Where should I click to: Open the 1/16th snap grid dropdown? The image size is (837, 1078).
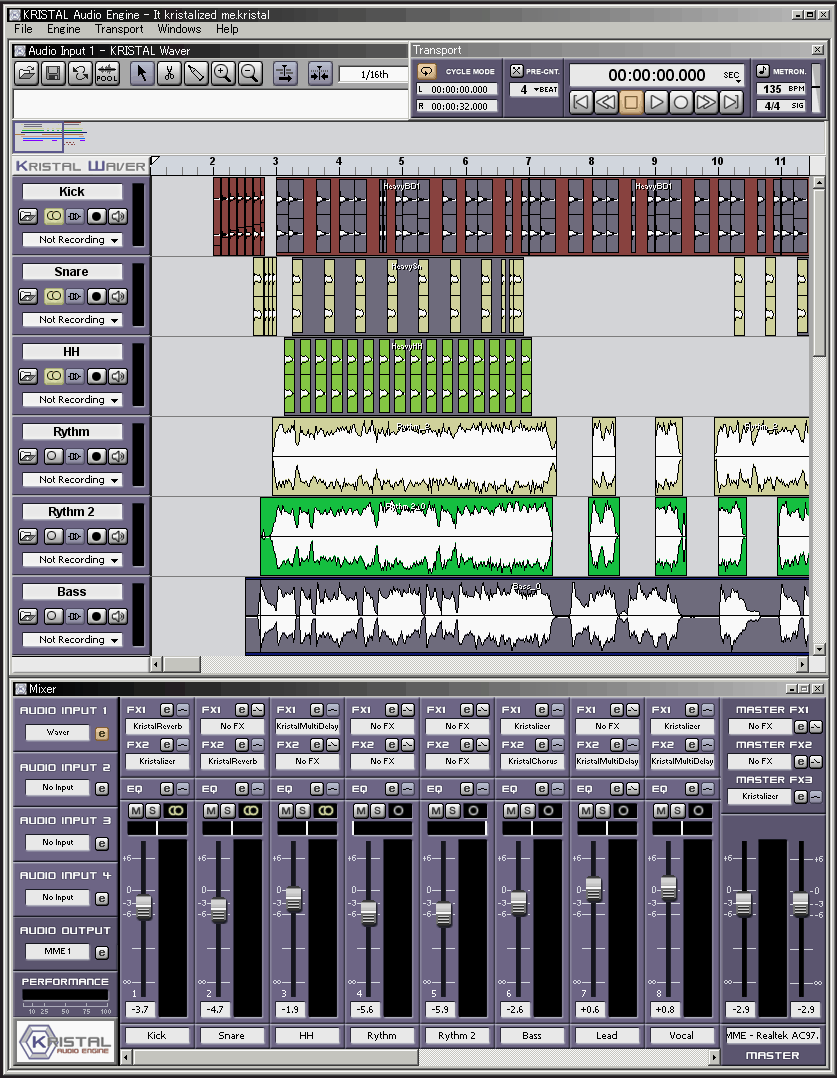(x=374, y=74)
